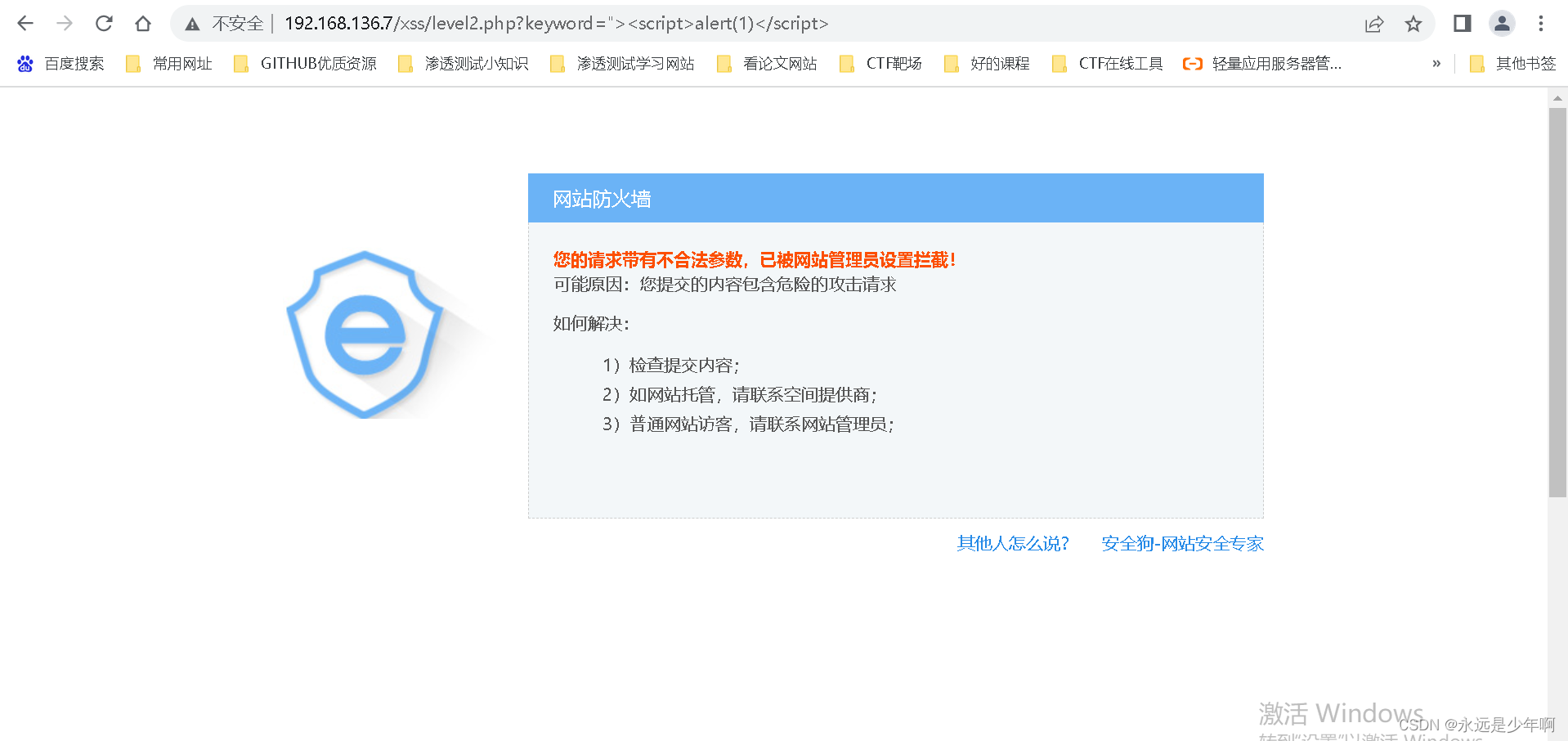Open 百度搜索 bookmark
The height and width of the screenshot is (741, 1568).
coord(60,64)
